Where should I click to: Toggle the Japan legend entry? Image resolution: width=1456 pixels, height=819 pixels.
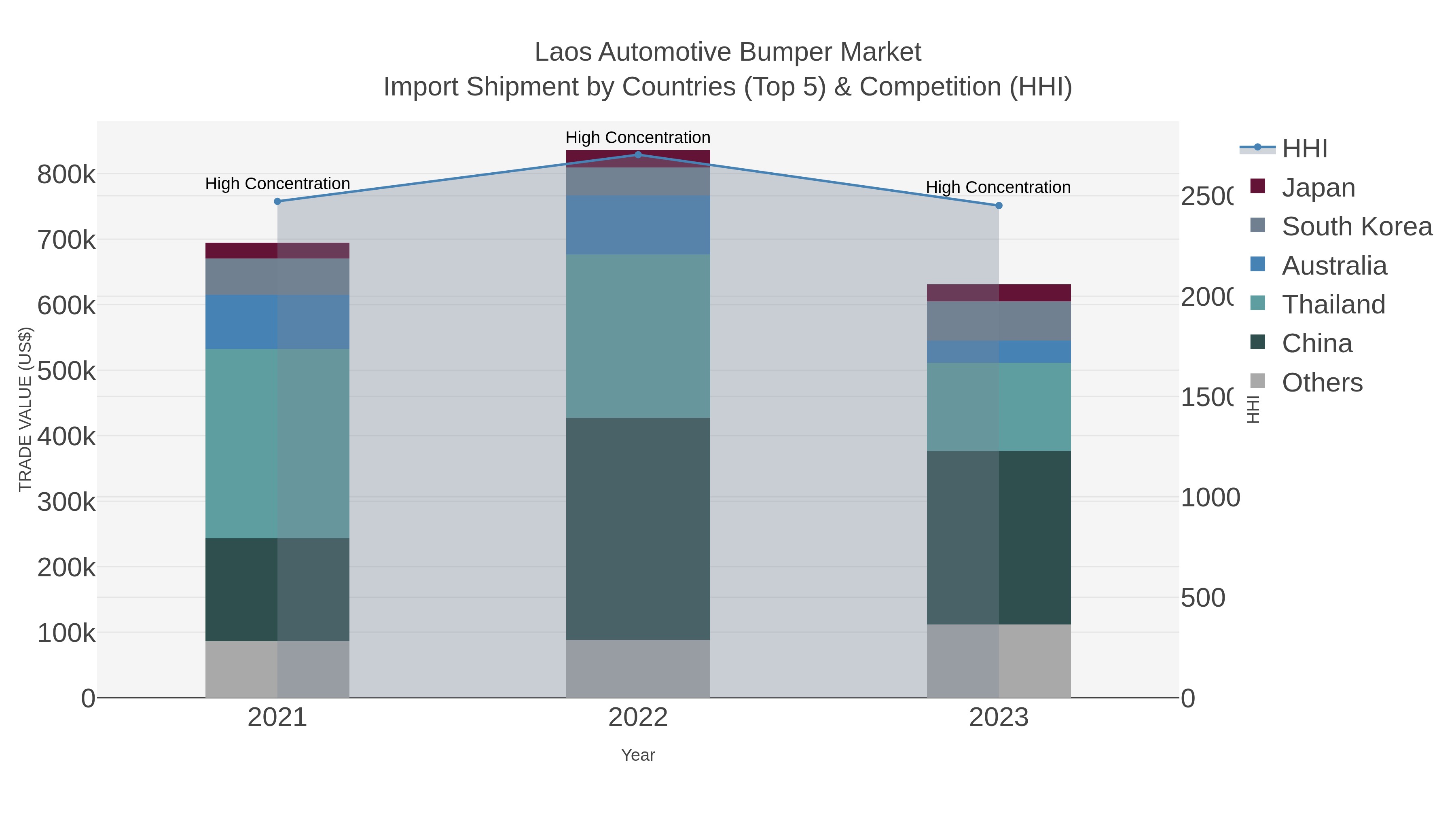click(x=1304, y=188)
